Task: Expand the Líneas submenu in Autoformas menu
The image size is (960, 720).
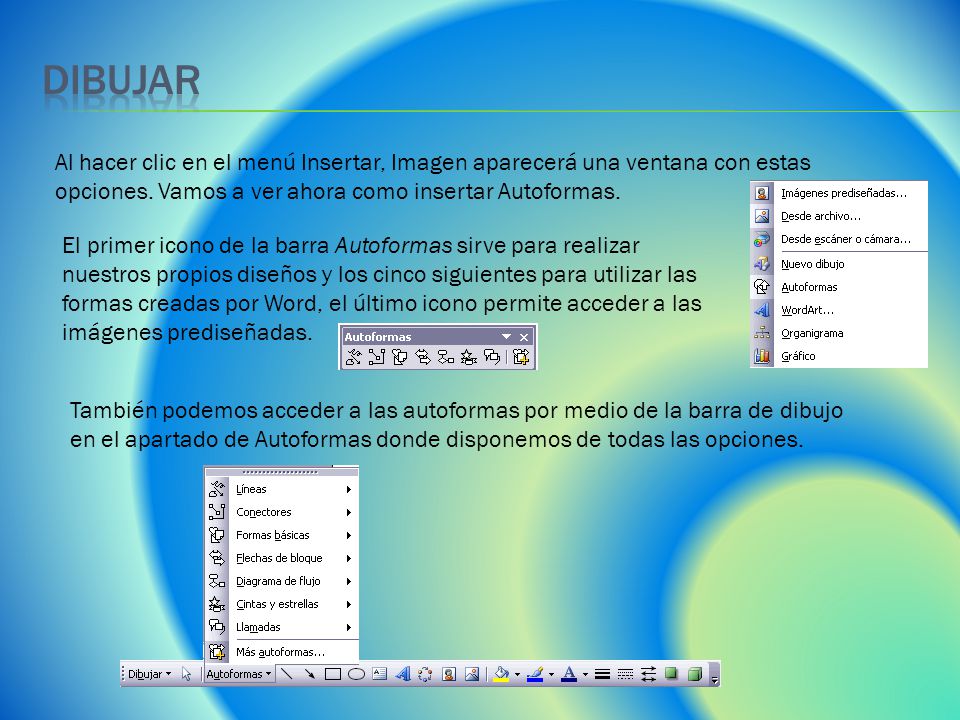Action: 282,489
